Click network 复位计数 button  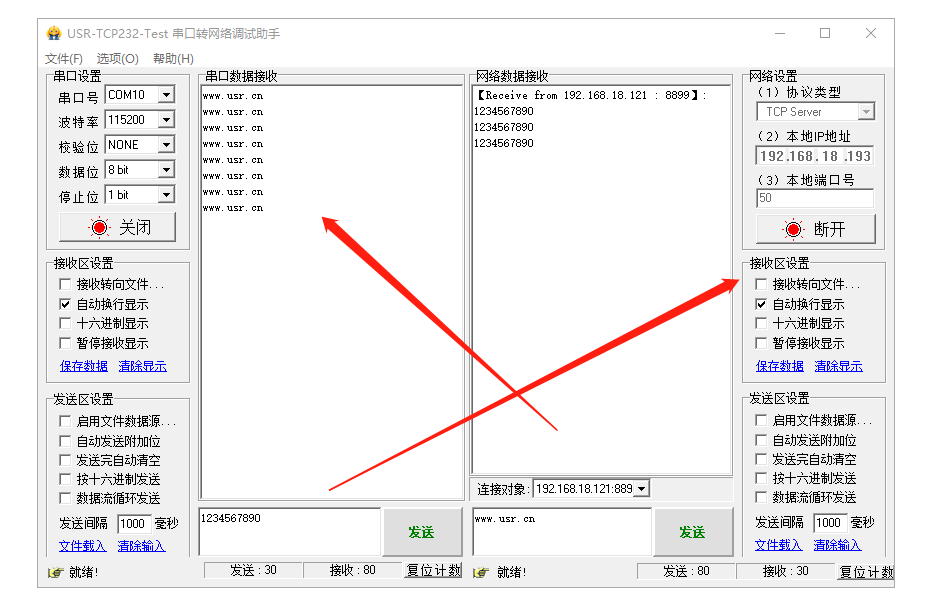866,572
